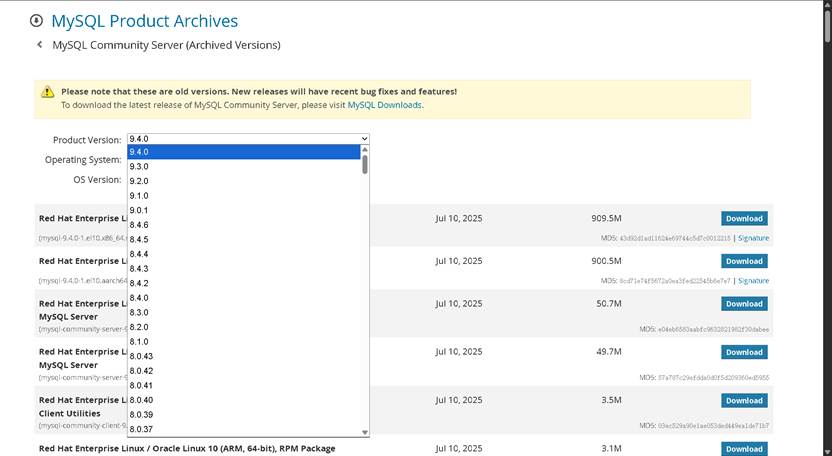
Task: Open the Product Version combo box showing 9.4.0
Action: pyautogui.click(x=248, y=139)
